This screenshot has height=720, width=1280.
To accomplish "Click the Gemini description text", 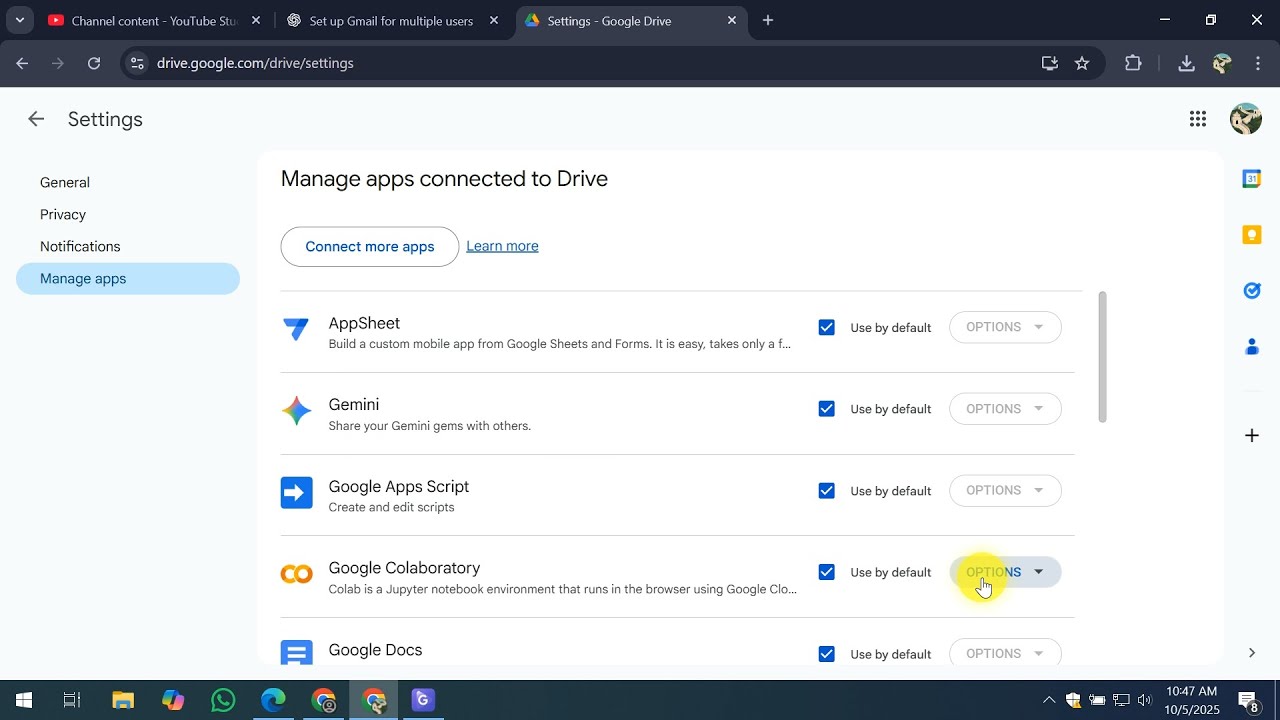I will pos(429,426).
